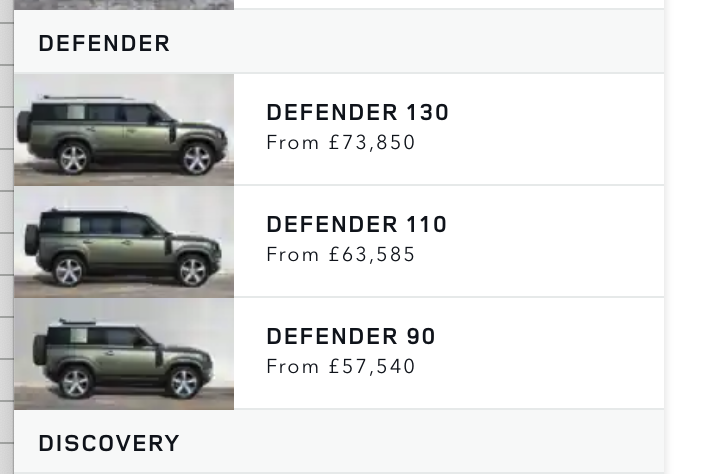Image resolution: width=704 pixels, height=474 pixels.
Task: Collapse the DEFENDER section header
Action: click(x=339, y=42)
